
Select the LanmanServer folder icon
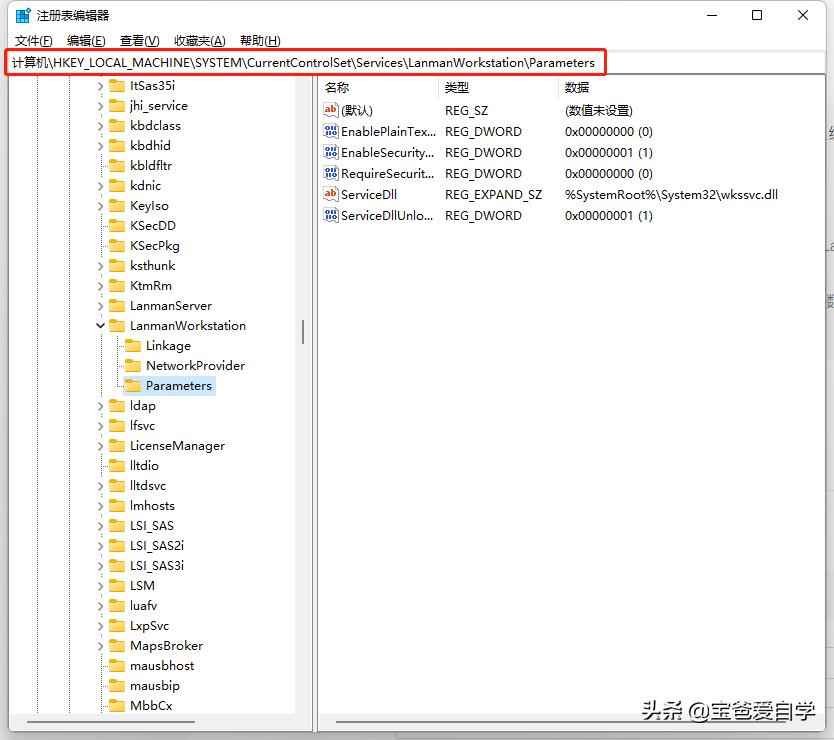(x=119, y=305)
